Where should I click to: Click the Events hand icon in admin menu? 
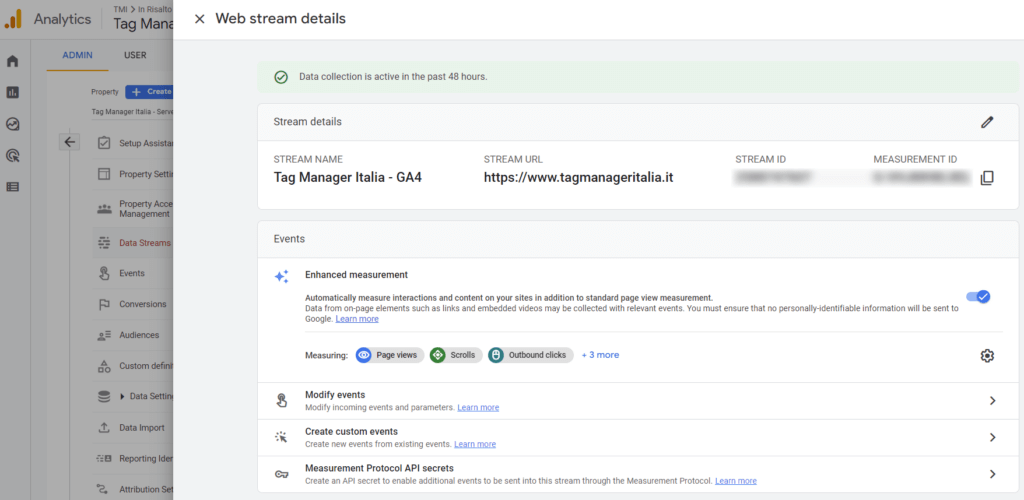[104, 273]
